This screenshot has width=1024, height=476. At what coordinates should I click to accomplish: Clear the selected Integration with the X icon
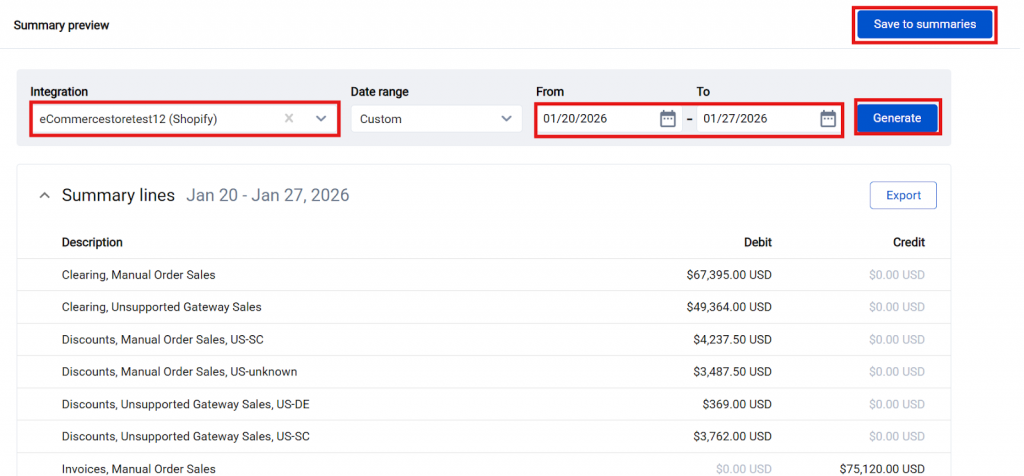pyautogui.click(x=289, y=119)
